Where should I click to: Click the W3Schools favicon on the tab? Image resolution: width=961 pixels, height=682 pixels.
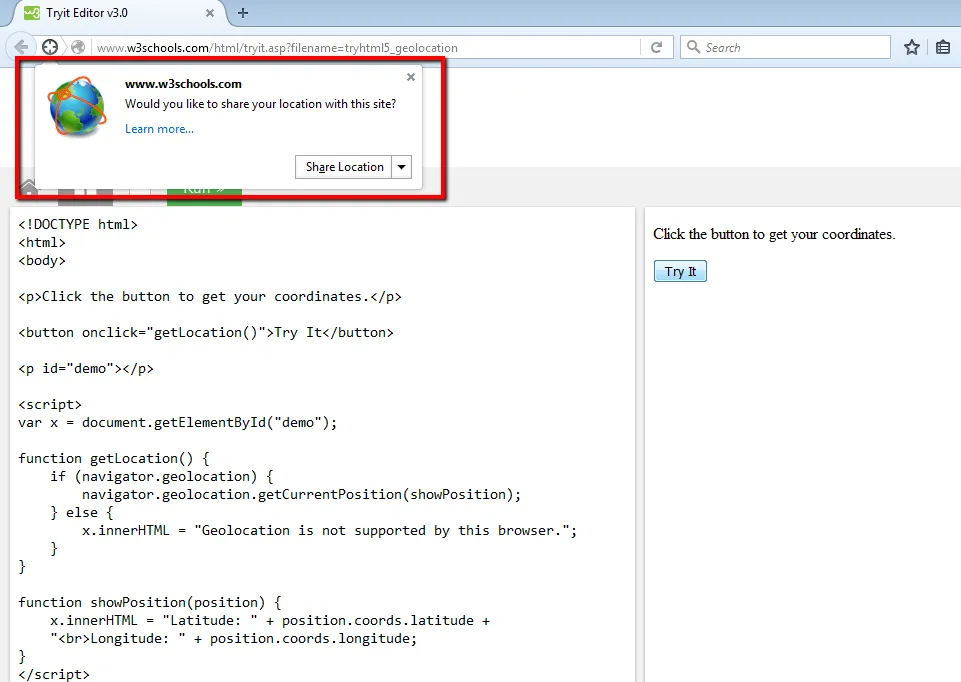(x=32, y=13)
